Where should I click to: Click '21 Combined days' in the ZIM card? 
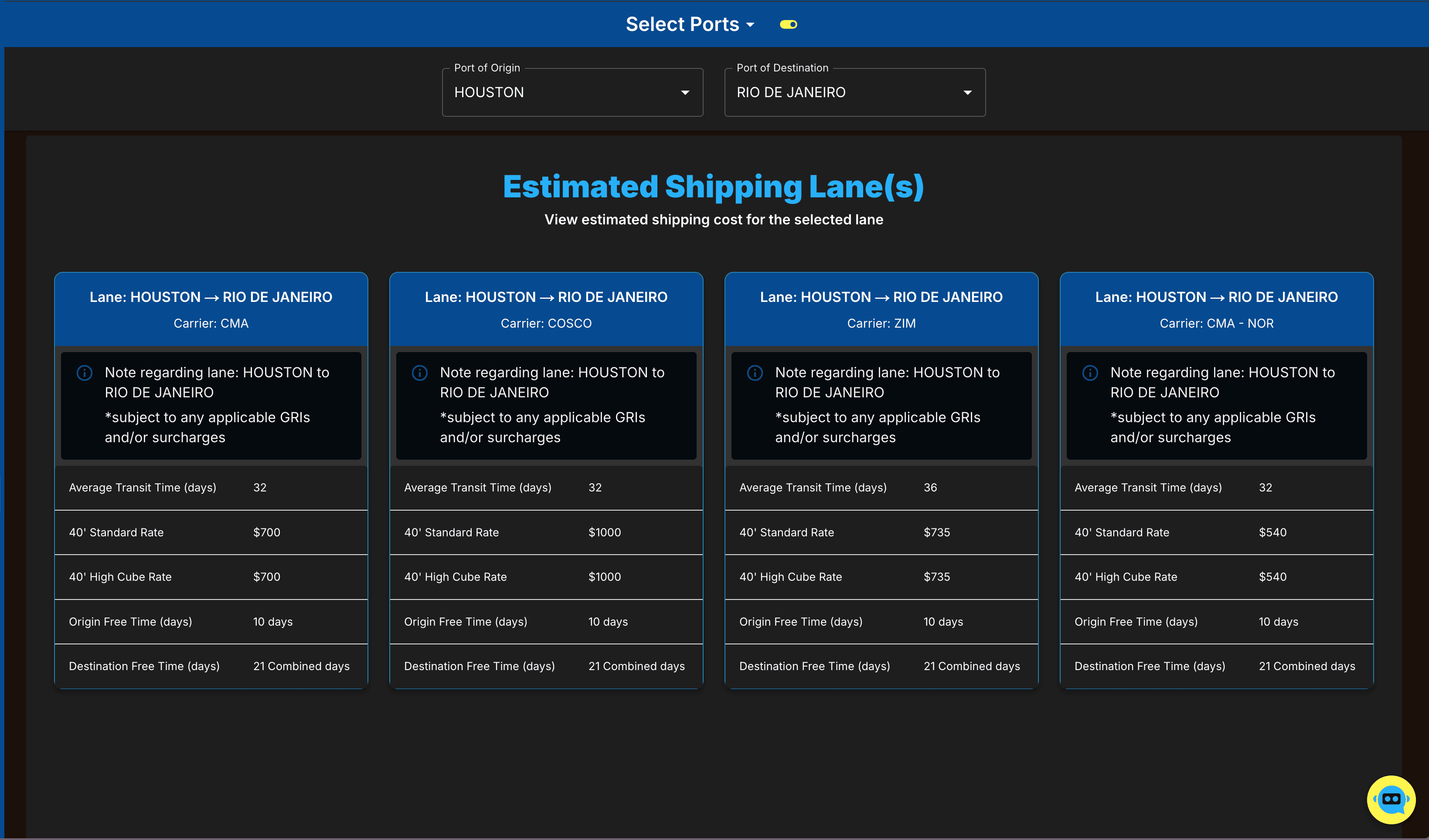pos(971,666)
